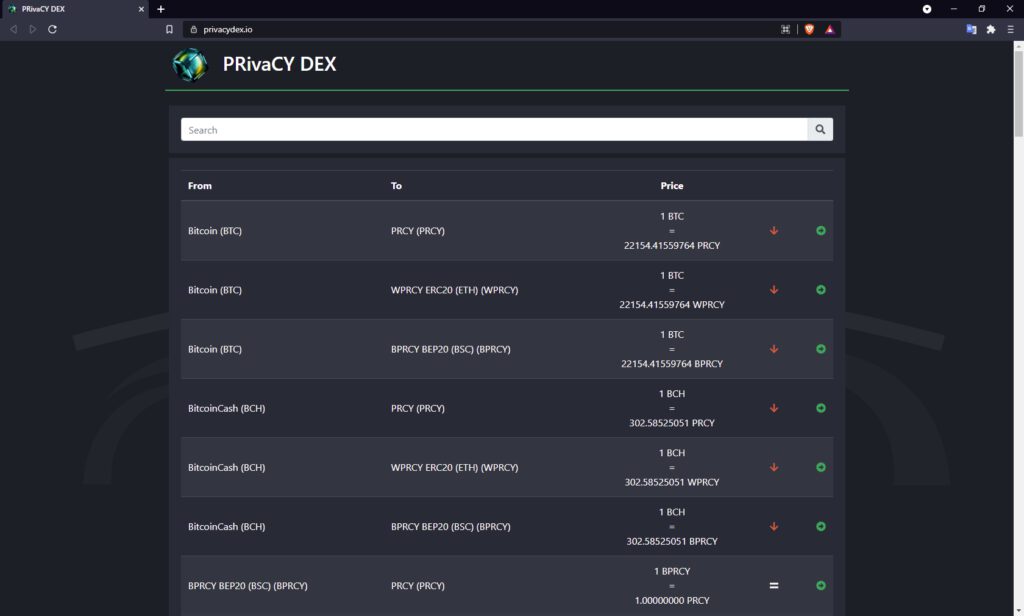1024x616 pixels.
Task: Open Brave Shields lion icon
Action: tap(809, 29)
